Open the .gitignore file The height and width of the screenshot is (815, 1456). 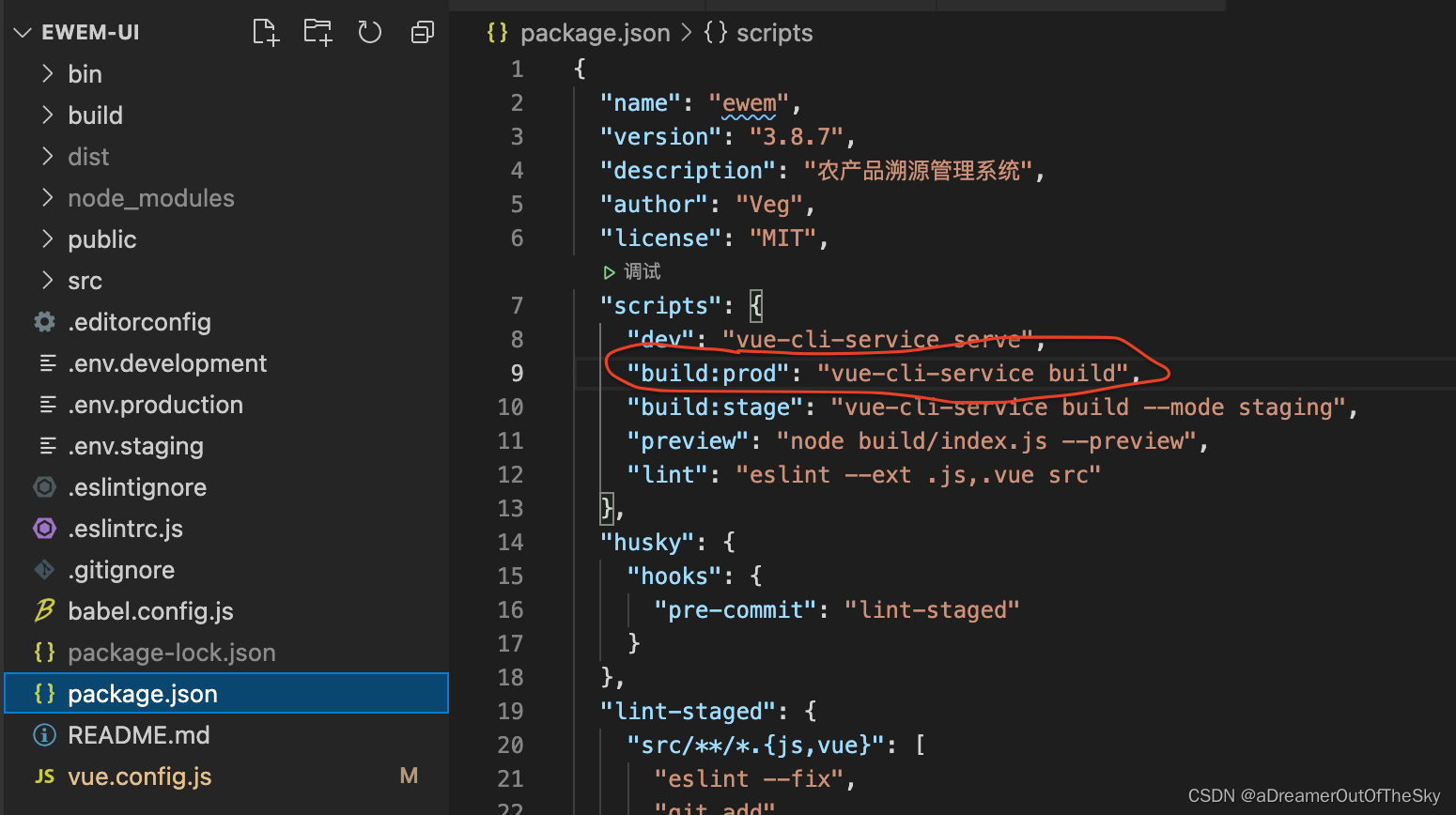[x=121, y=570]
